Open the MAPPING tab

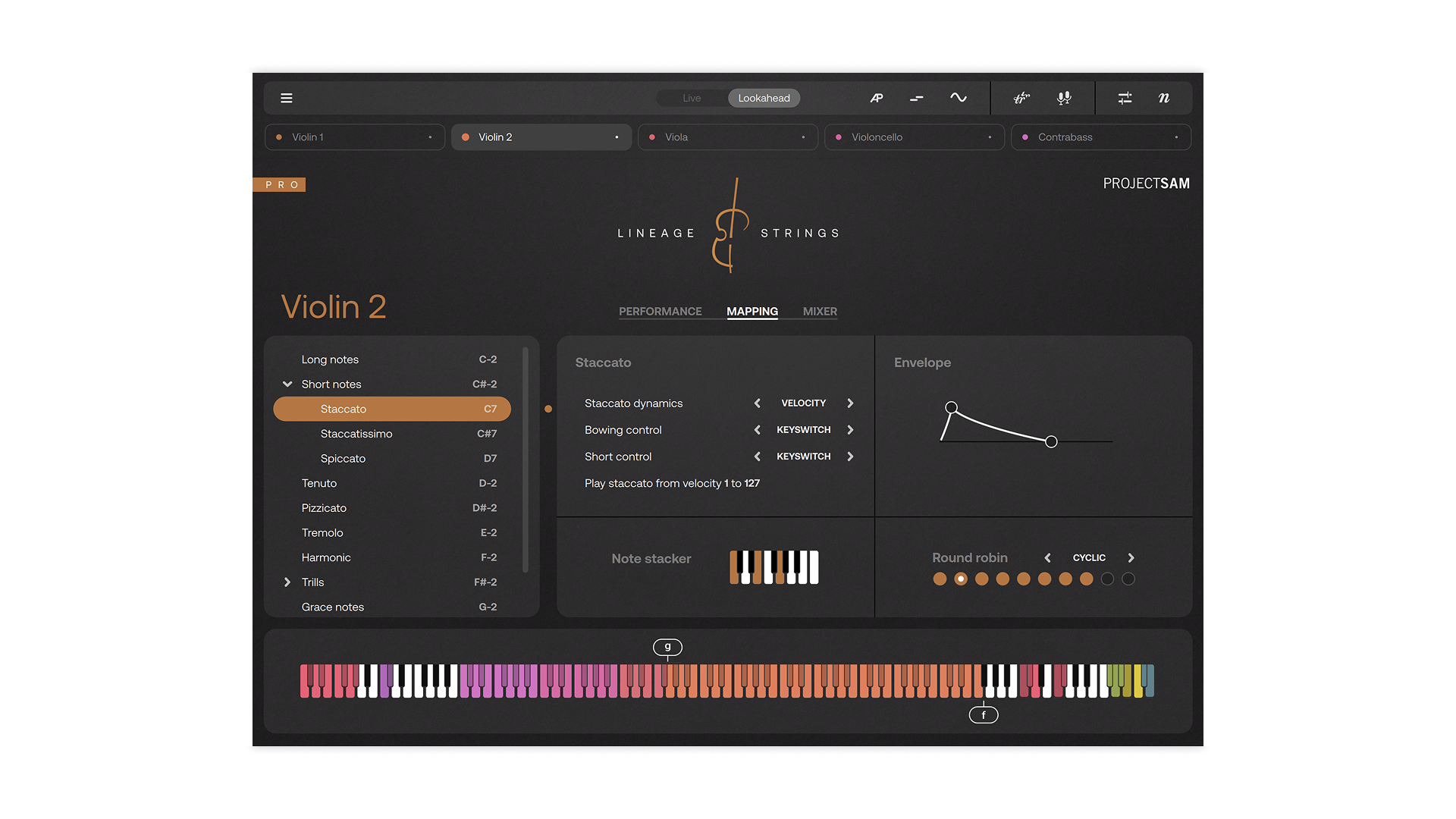tap(752, 312)
